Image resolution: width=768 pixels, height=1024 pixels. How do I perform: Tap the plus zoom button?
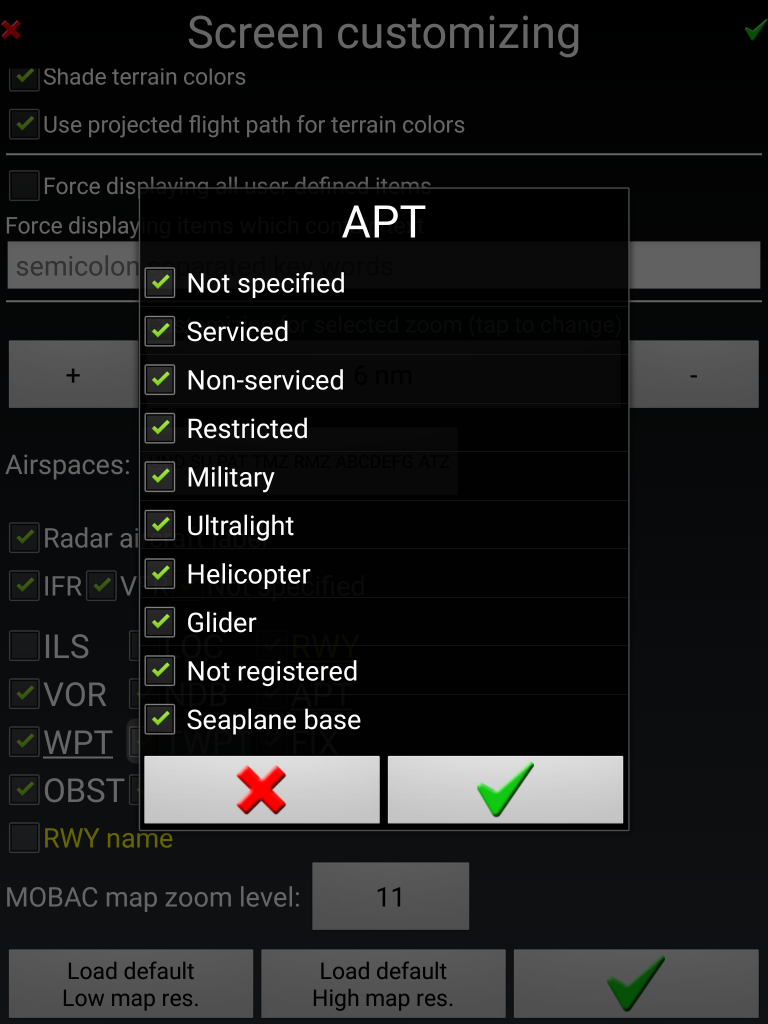(73, 374)
